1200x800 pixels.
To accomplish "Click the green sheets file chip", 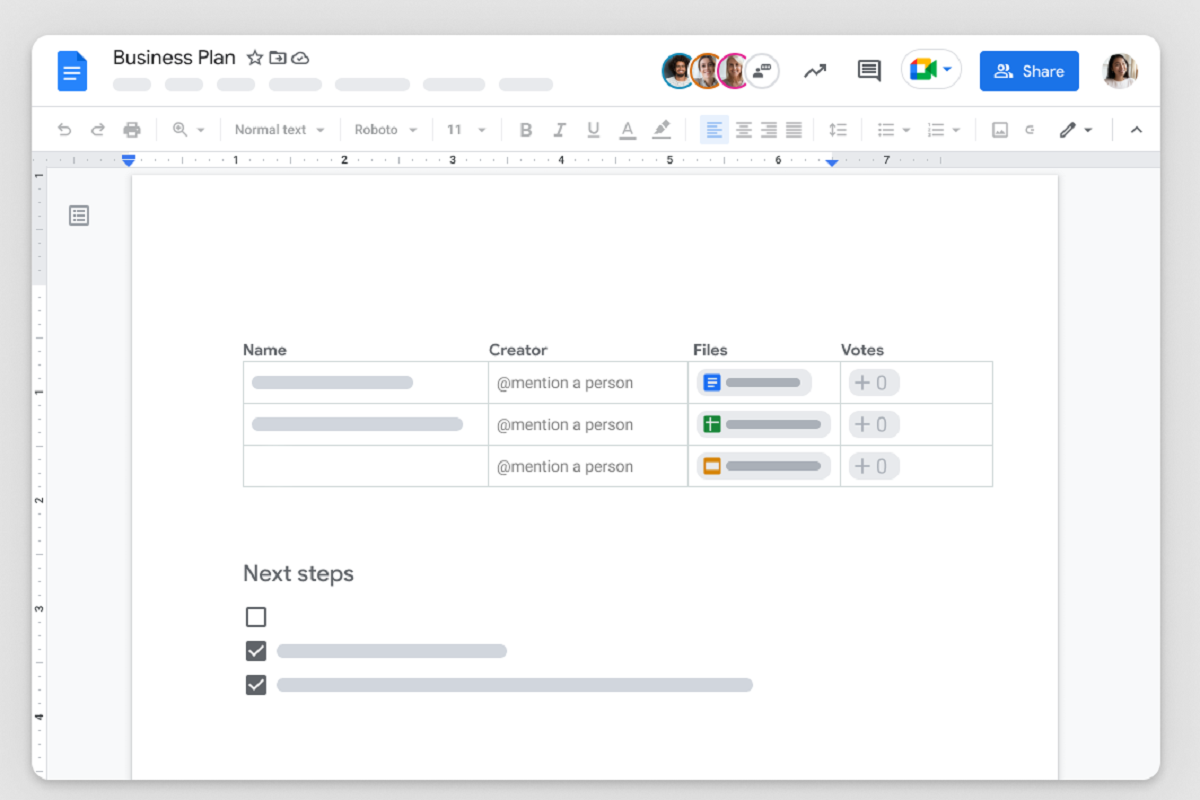I will [764, 425].
